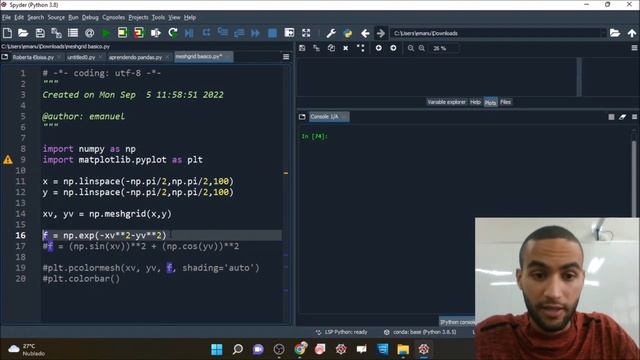Copy plot to clipboard
The image size is (640, 360).
tap(331, 48)
